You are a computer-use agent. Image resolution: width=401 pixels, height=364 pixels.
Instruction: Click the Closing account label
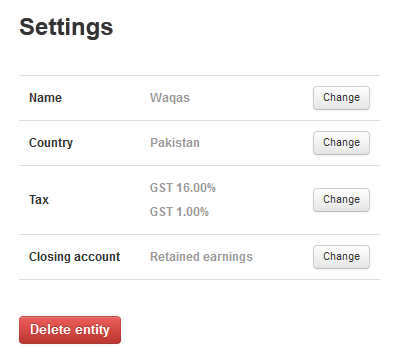click(x=75, y=257)
